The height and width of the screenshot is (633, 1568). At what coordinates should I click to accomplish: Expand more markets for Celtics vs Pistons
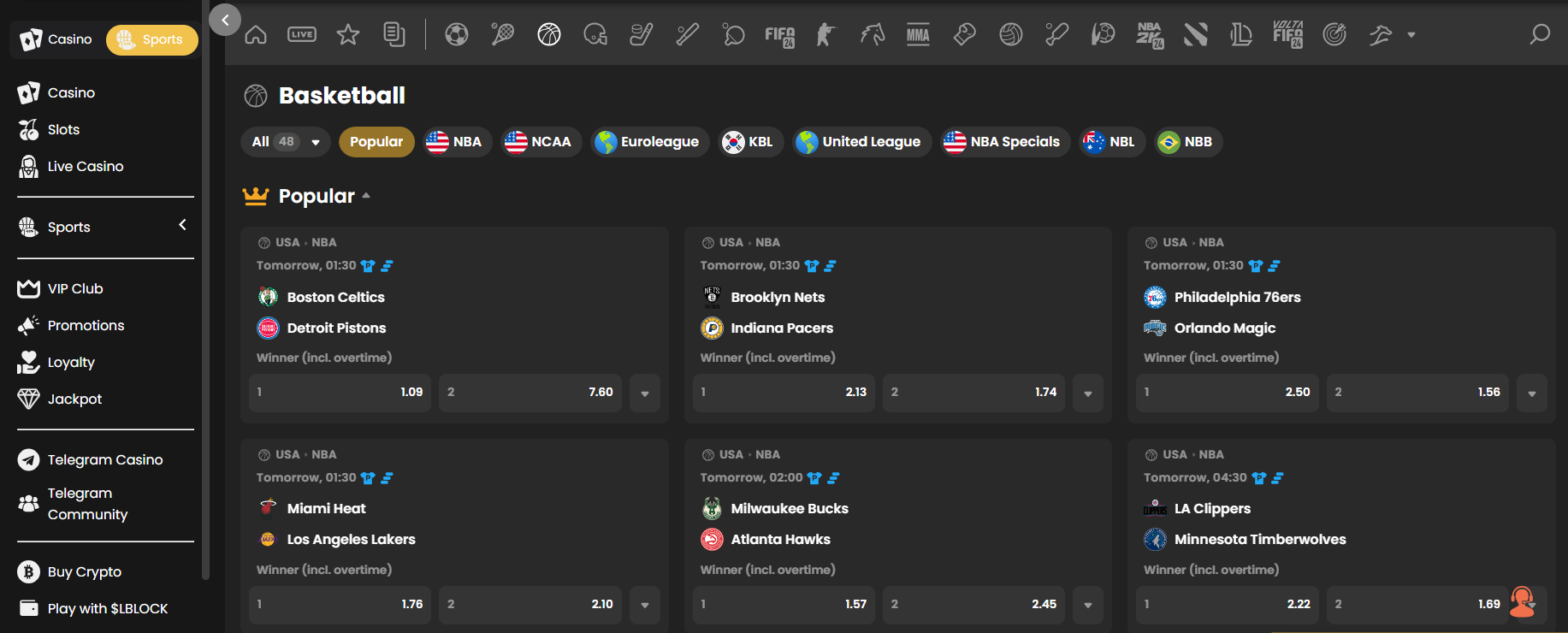pos(645,393)
